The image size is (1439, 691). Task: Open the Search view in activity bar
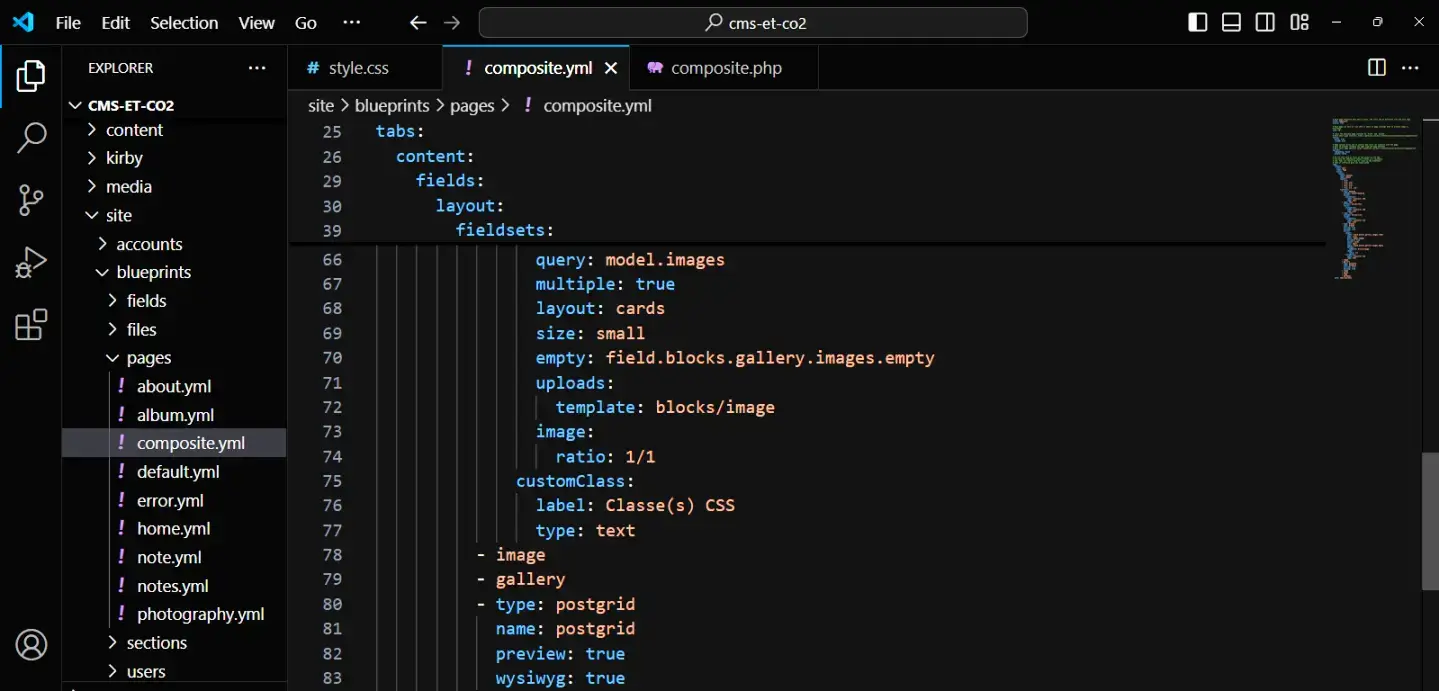[31, 138]
